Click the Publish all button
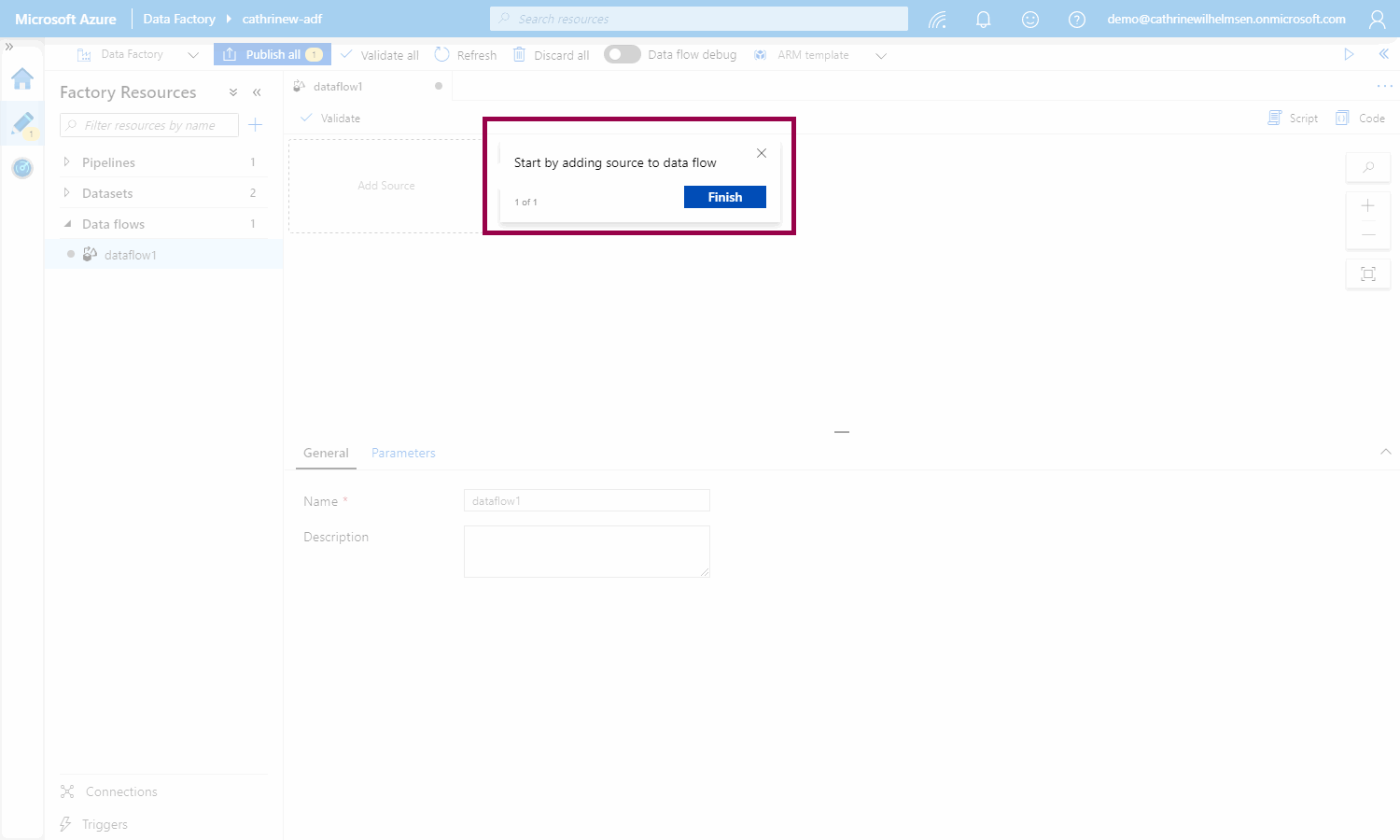Image resolution: width=1400 pixels, height=840 pixels. pos(272,55)
